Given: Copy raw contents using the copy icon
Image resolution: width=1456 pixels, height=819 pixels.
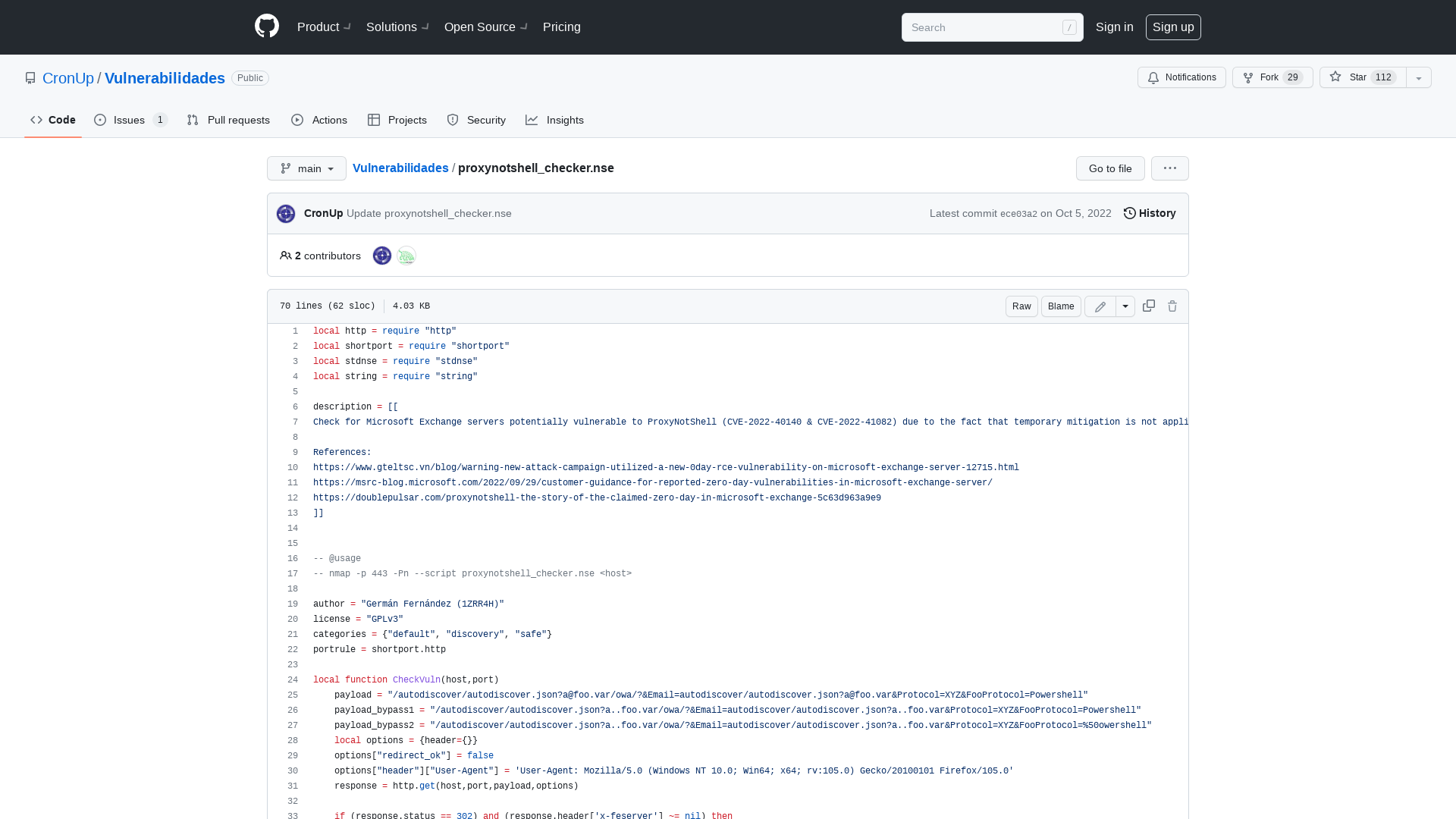Looking at the screenshot, I should coord(1148,306).
